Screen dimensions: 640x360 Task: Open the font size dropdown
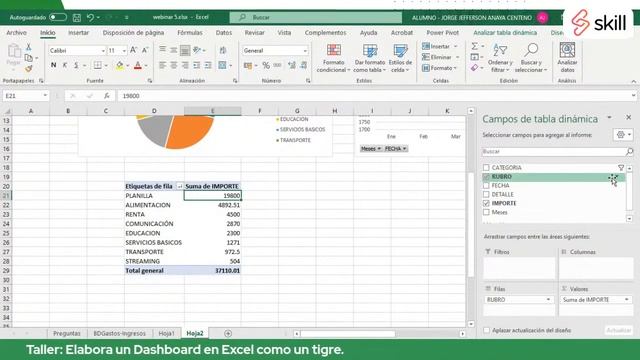pyautogui.click(x=124, y=51)
